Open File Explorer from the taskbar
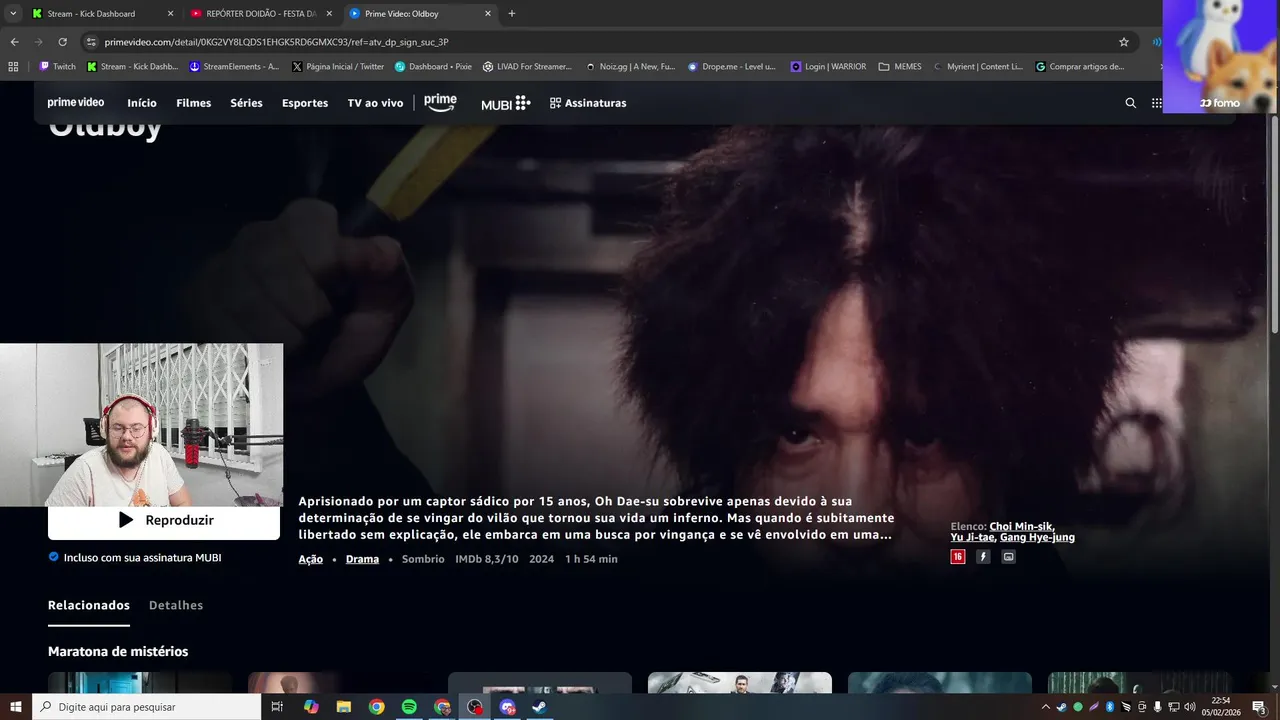Screen dimensions: 1280x720 click(343, 707)
